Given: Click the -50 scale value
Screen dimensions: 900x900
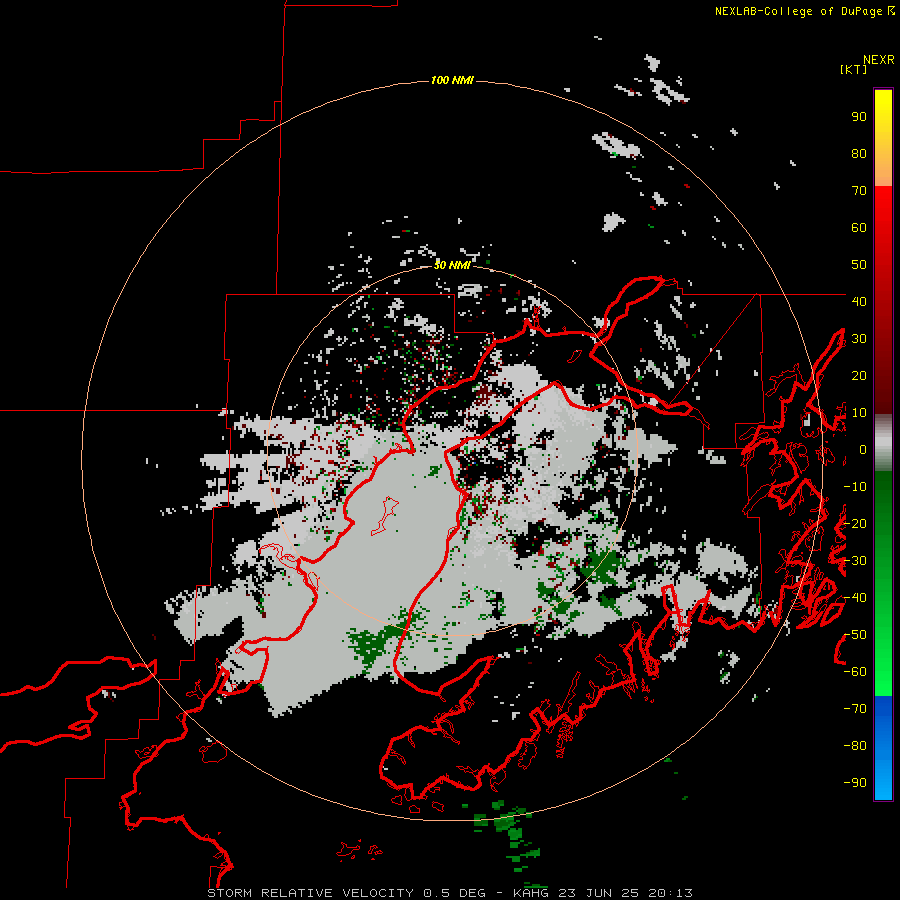Looking at the screenshot, I should click(x=855, y=635).
